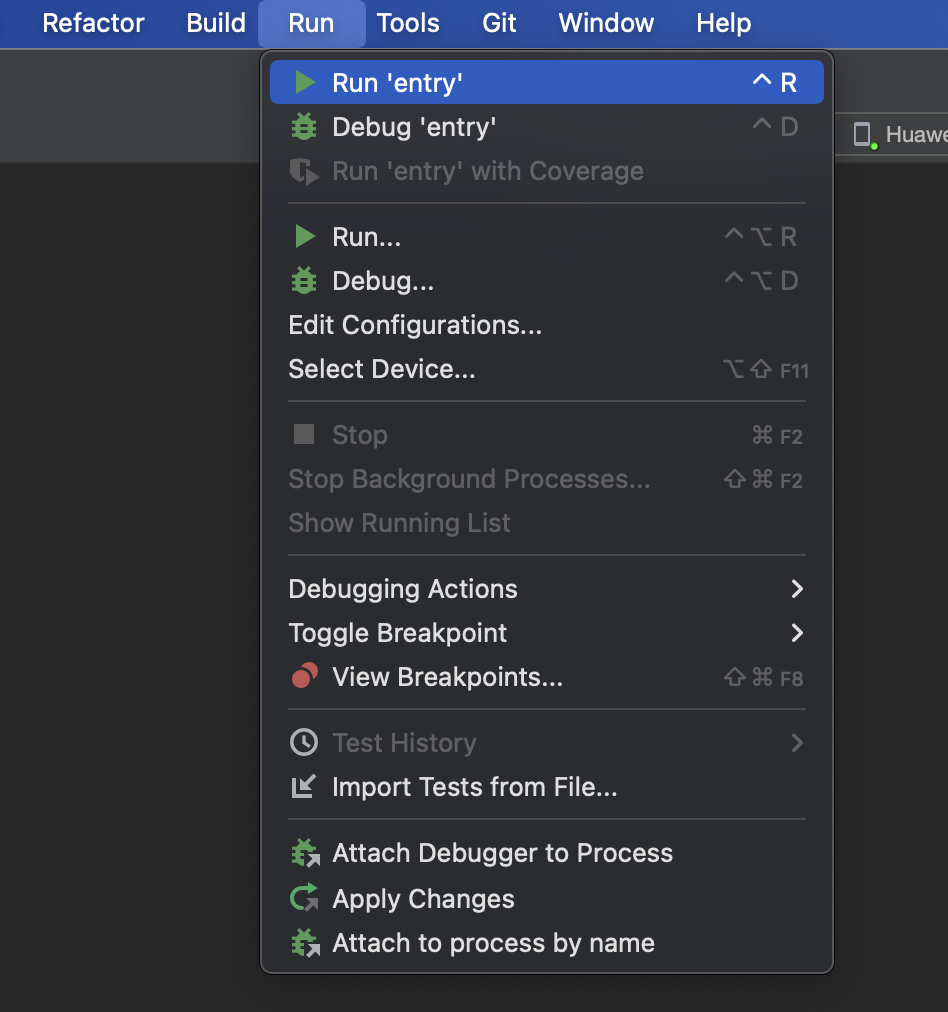Screen dimensions: 948x1012
Task: Expand the Toggle Breakpoint submenu arrow
Action: tap(797, 633)
